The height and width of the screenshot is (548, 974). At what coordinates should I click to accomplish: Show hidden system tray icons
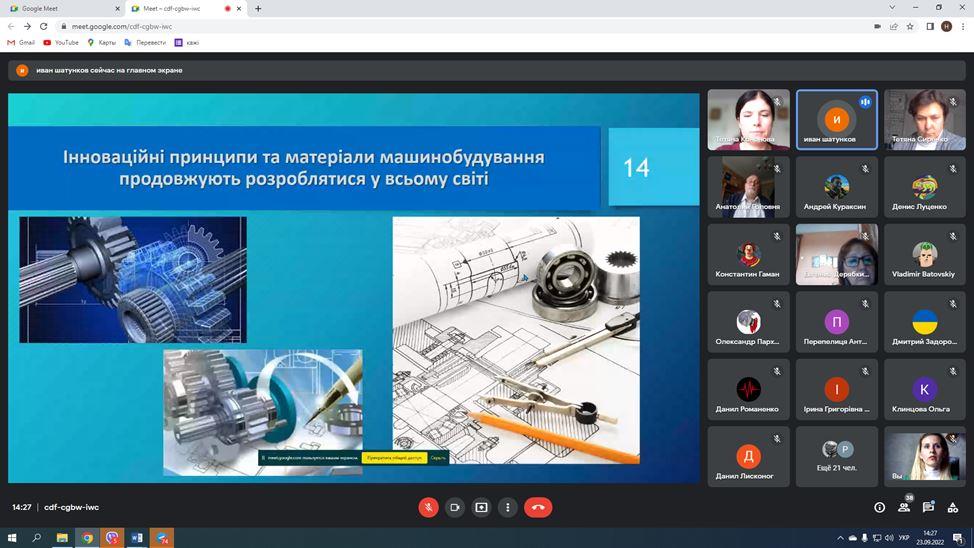[840, 538]
